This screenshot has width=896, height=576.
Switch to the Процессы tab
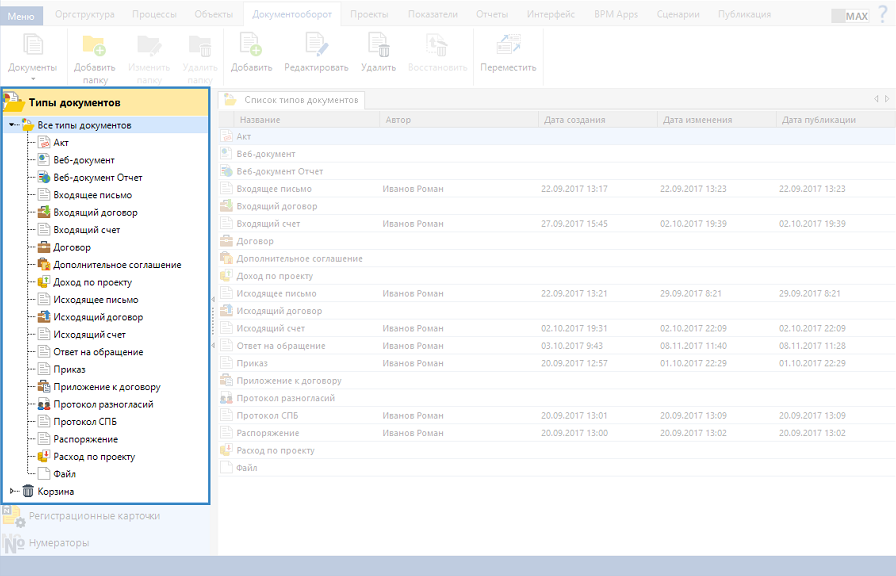click(x=154, y=15)
